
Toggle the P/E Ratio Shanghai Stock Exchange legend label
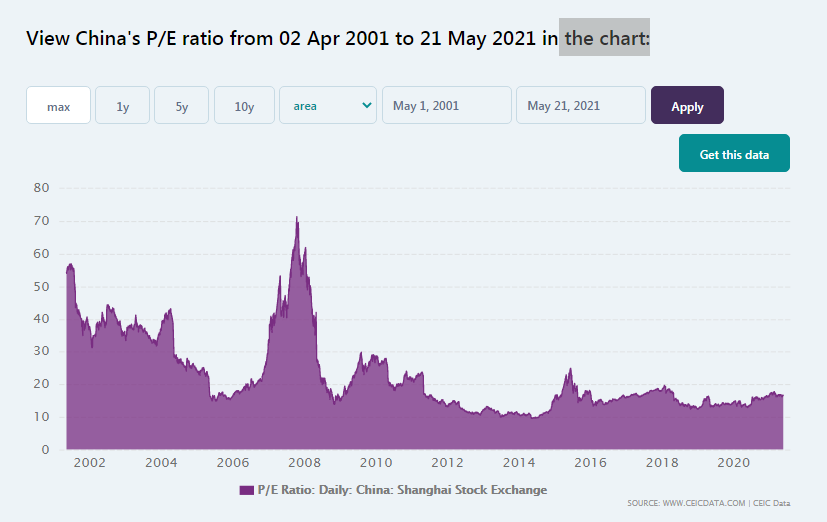(x=402, y=490)
